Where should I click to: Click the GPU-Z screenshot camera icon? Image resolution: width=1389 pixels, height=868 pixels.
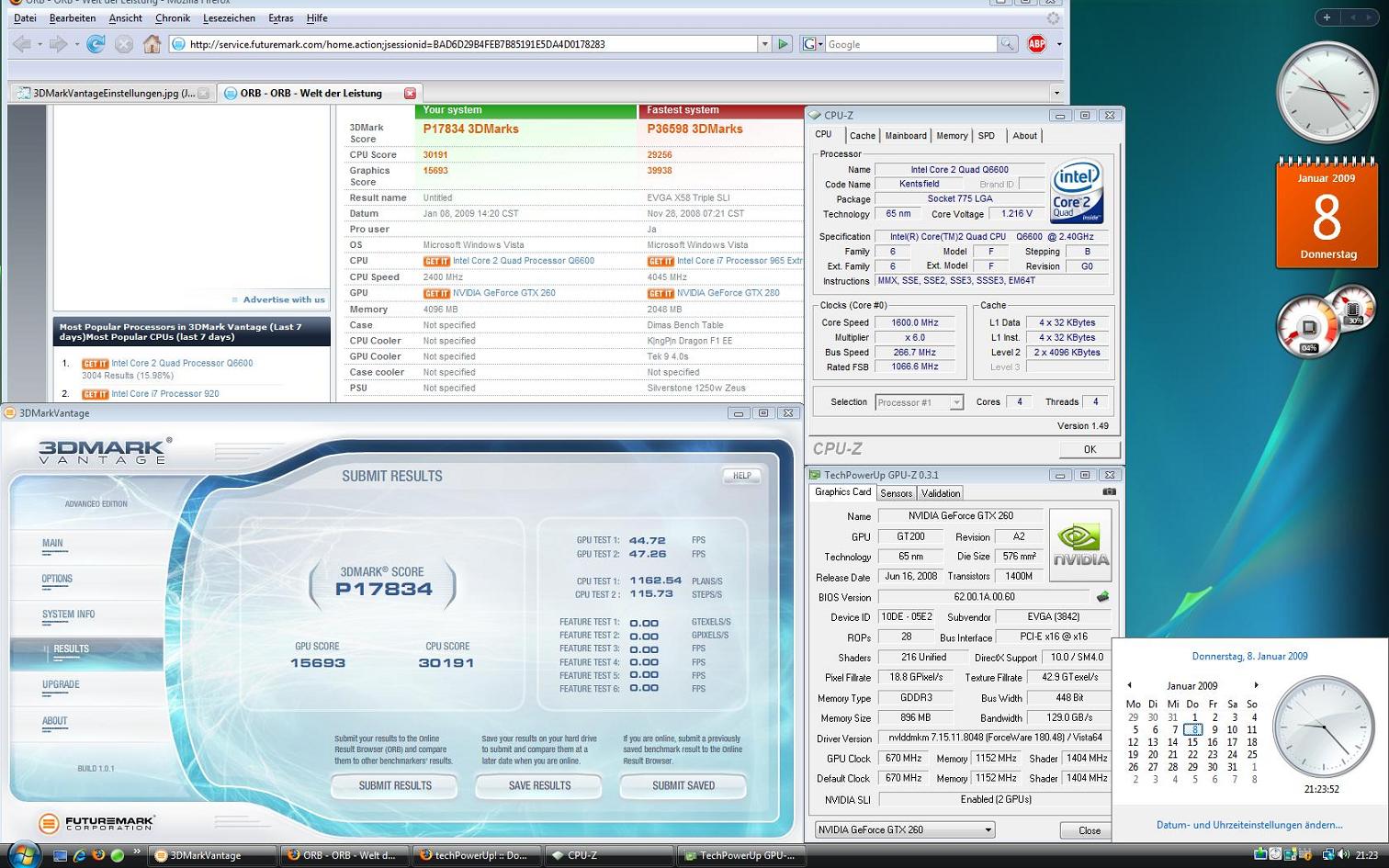[x=1109, y=492]
